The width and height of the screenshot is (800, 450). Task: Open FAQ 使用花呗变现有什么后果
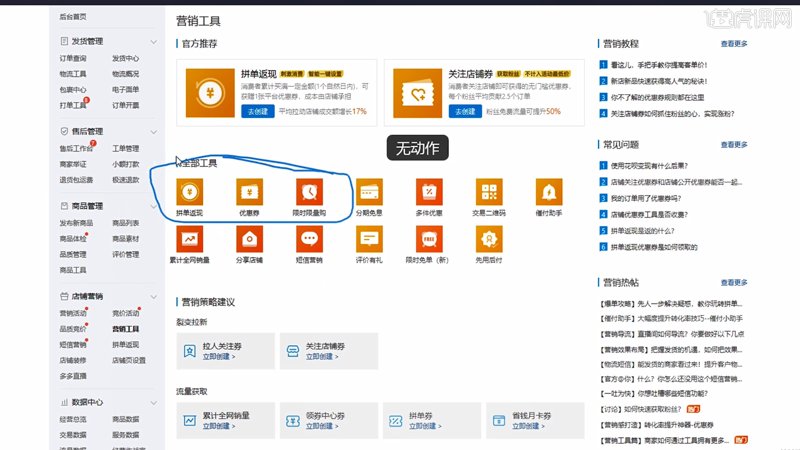coord(649,166)
